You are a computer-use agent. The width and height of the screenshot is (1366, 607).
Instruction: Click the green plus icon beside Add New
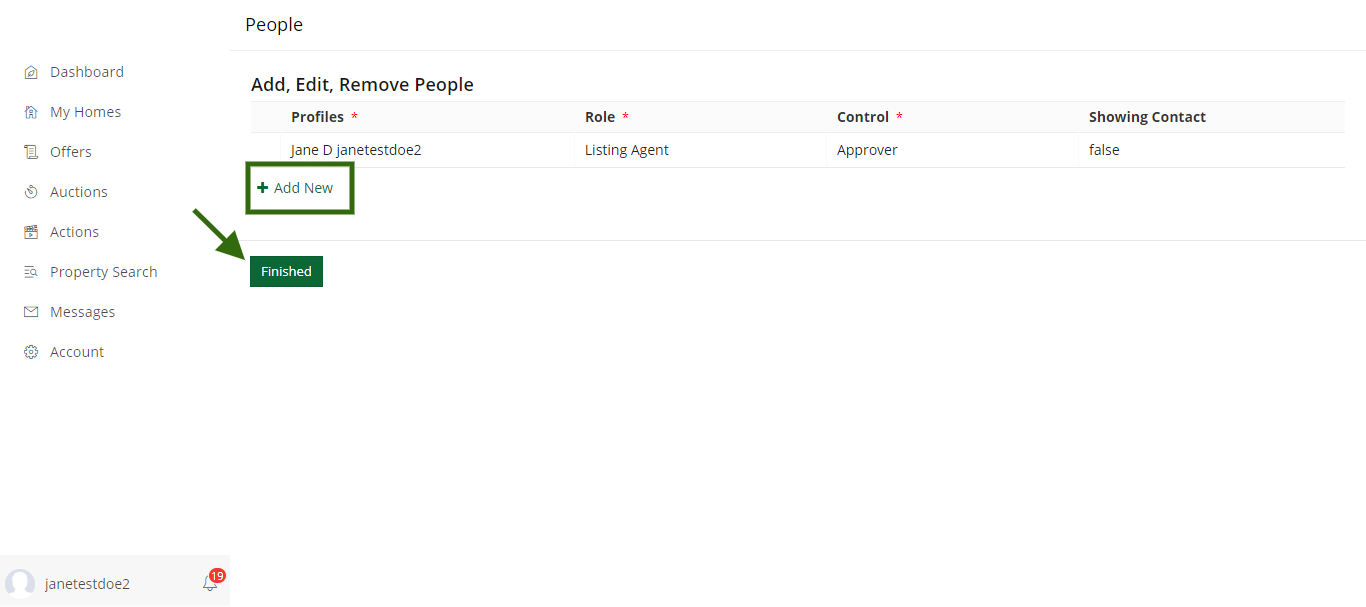tap(263, 188)
